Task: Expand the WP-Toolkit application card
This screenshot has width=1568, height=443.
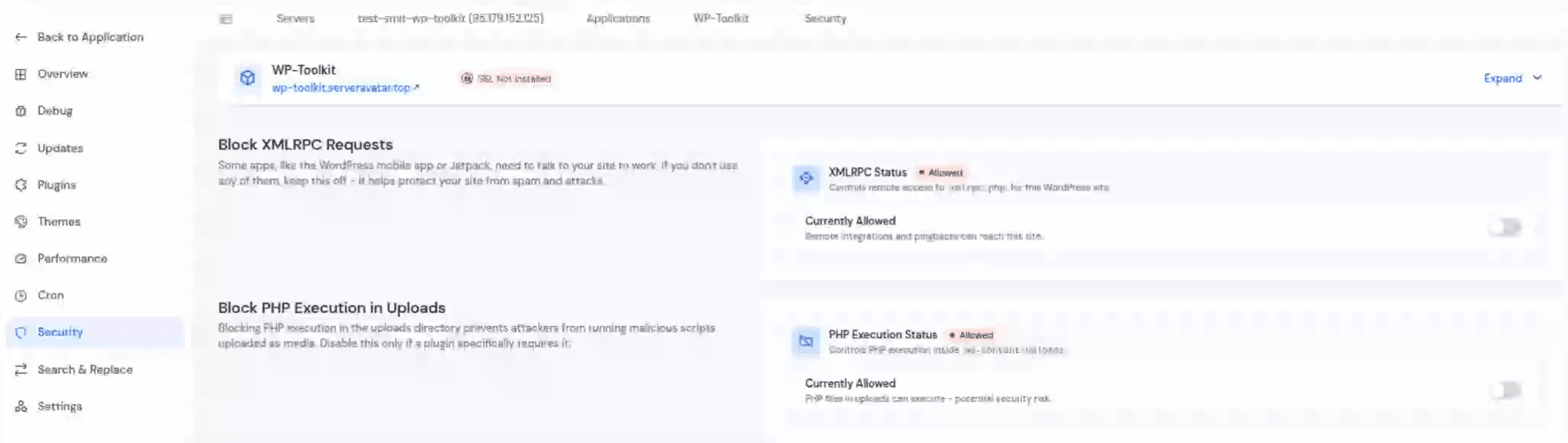Action: [1512, 78]
